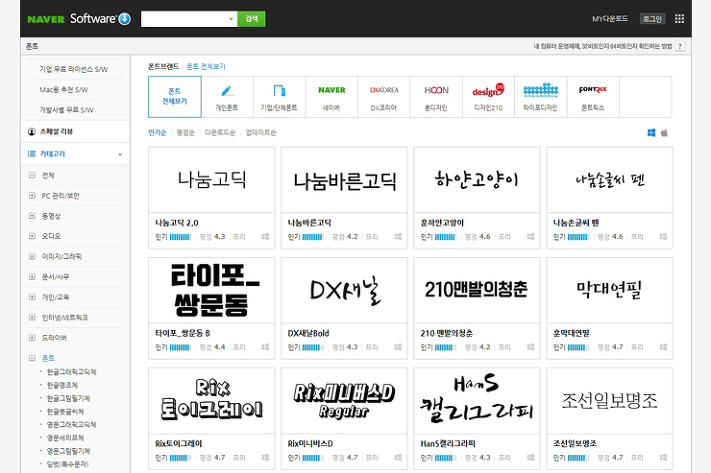Sort fonts by 평점순
Image resolution: width=711 pixels, height=473 pixels.
(185, 132)
